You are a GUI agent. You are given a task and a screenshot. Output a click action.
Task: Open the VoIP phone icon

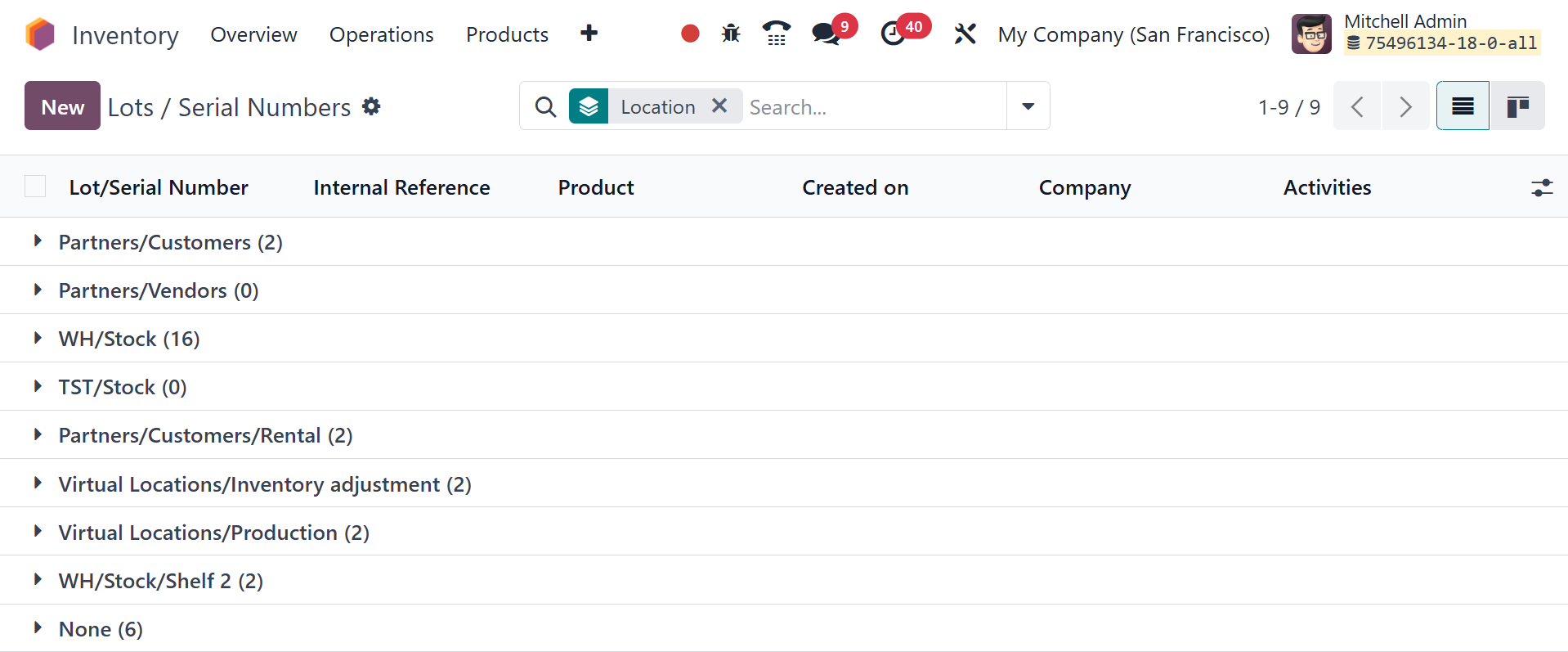776,34
